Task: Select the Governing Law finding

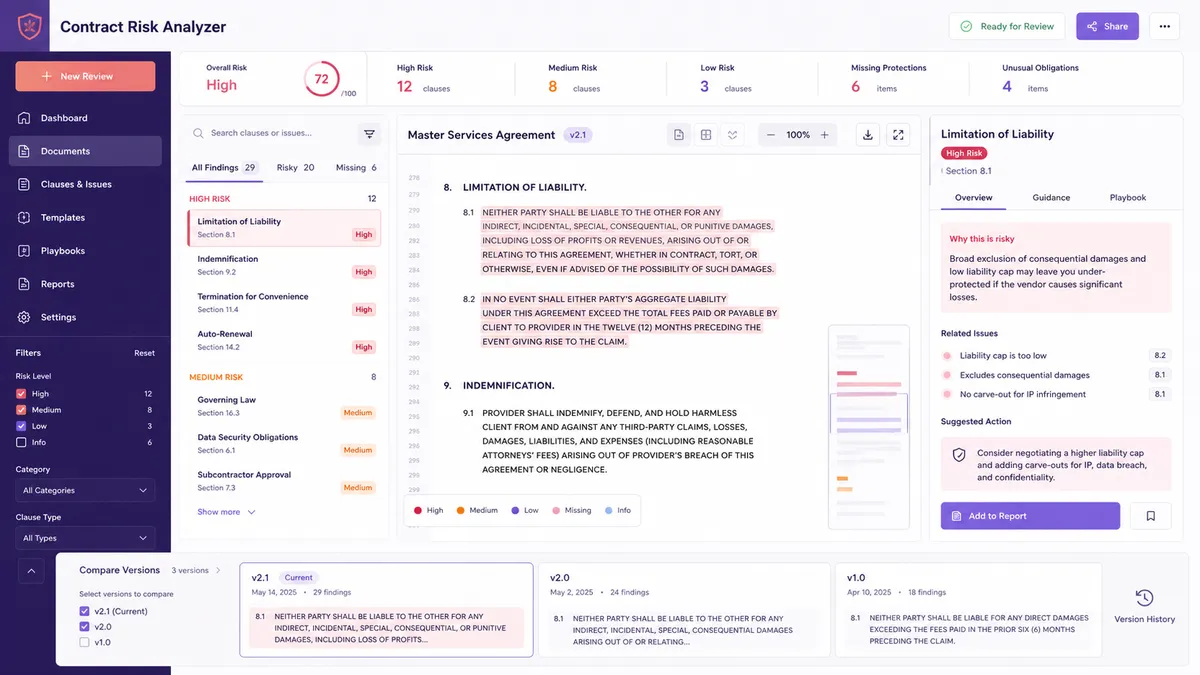Action: [284, 406]
